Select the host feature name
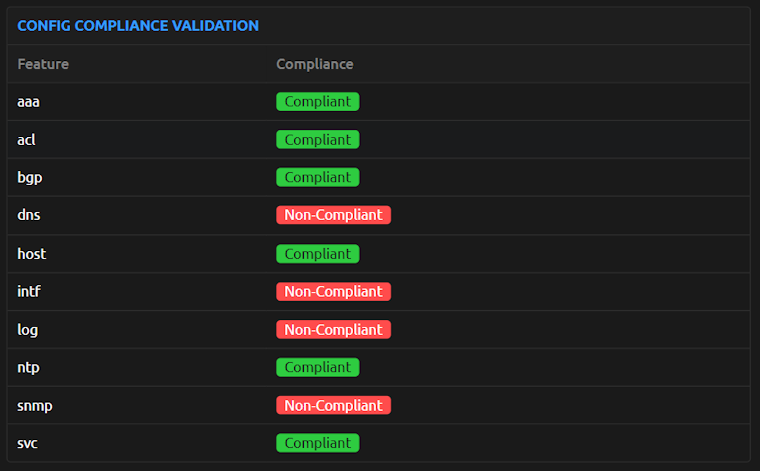 click(32, 253)
